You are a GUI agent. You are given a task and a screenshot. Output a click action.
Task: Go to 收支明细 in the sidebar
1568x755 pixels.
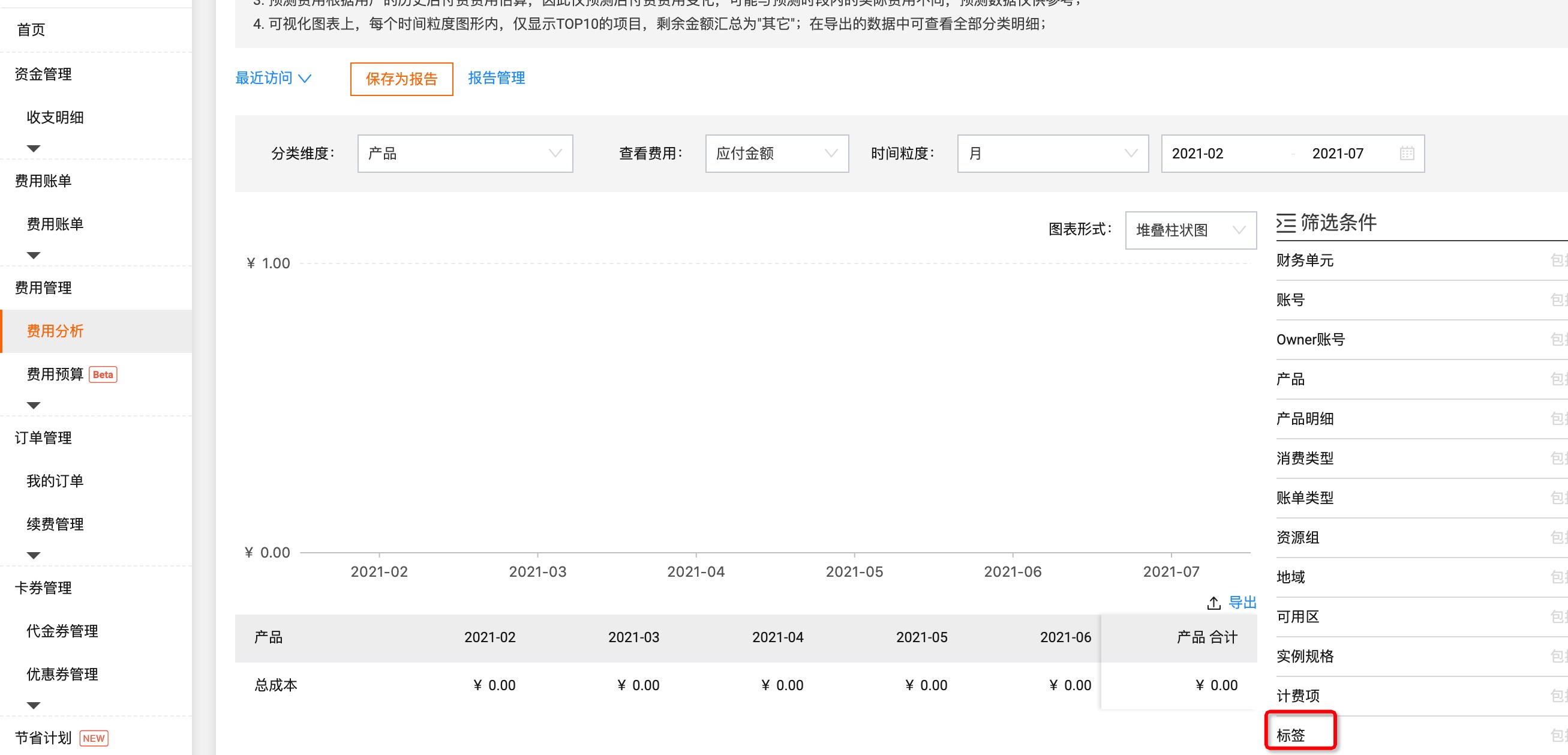pyautogui.click(x=55, y=117)
